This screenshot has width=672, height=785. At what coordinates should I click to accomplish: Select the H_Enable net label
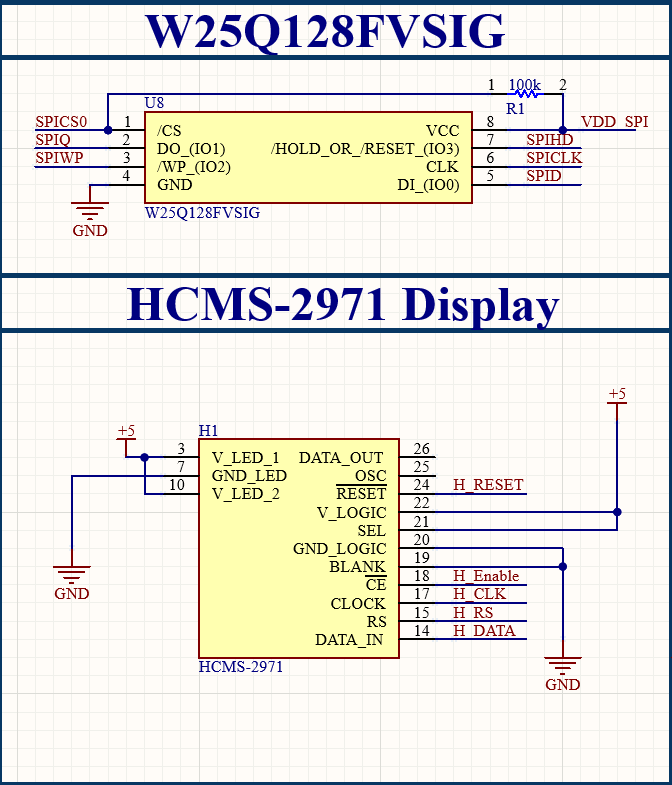(x=486, y=576)
